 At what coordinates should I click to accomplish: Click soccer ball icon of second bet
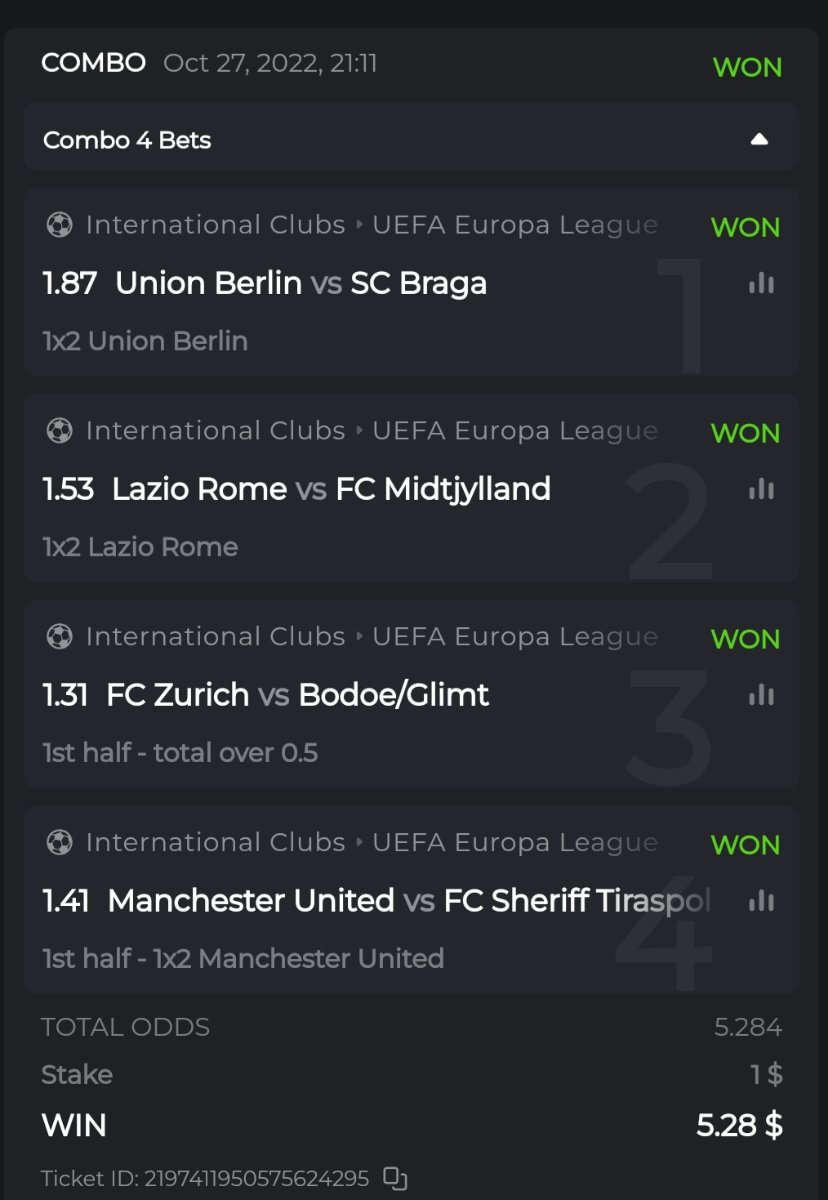(60, 431)
